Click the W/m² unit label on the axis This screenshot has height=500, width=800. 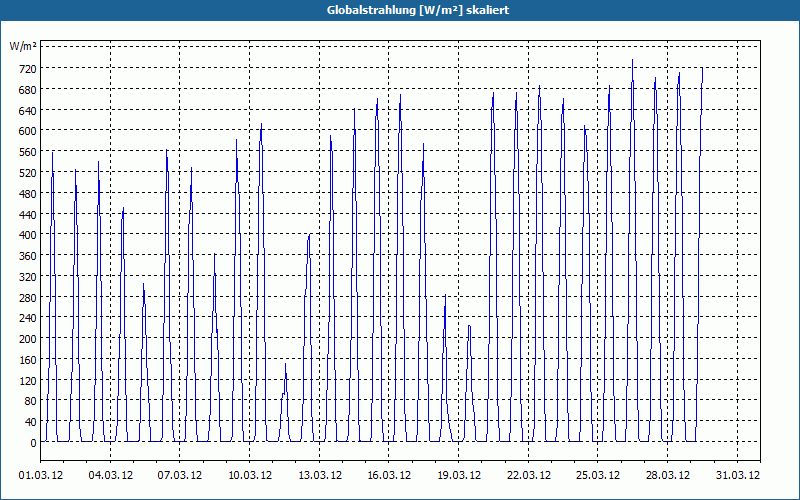(x=23, y=47)
